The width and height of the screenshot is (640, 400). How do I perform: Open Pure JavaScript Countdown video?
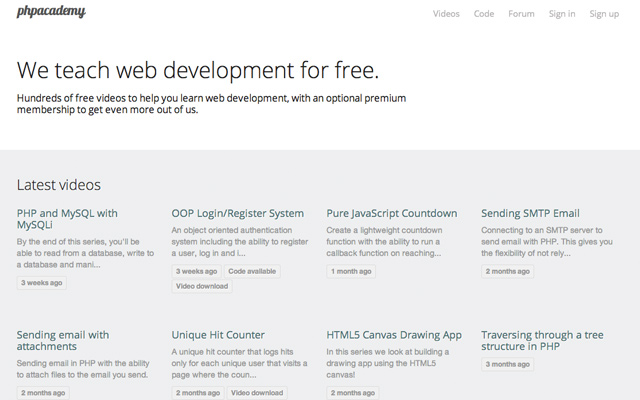391,213
